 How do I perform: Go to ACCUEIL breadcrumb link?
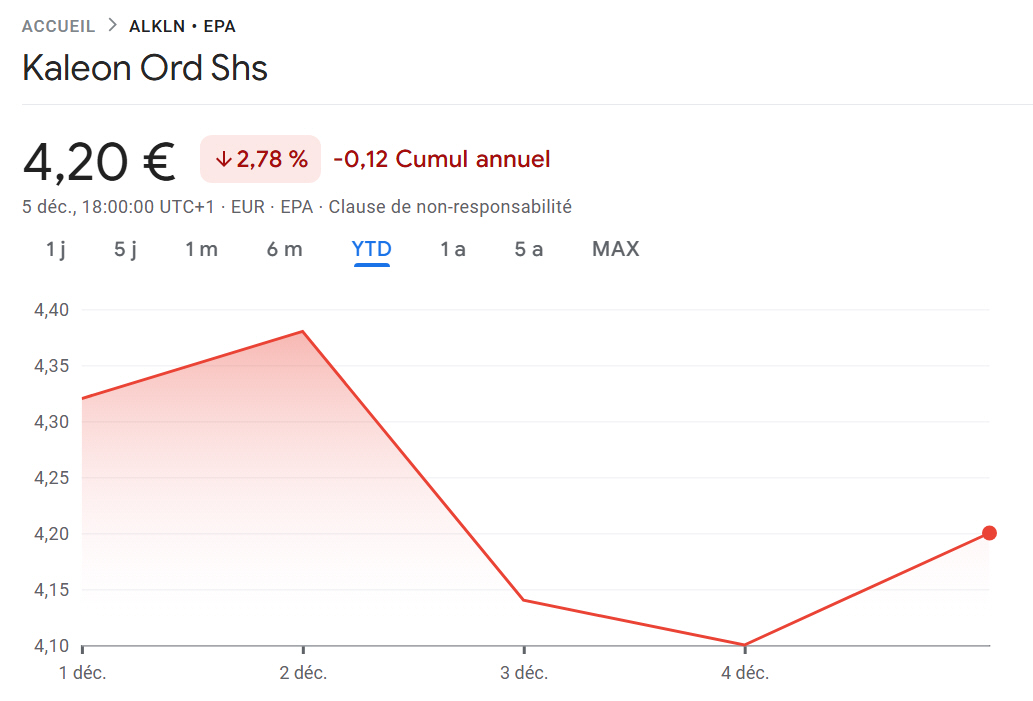coord(58,27)
